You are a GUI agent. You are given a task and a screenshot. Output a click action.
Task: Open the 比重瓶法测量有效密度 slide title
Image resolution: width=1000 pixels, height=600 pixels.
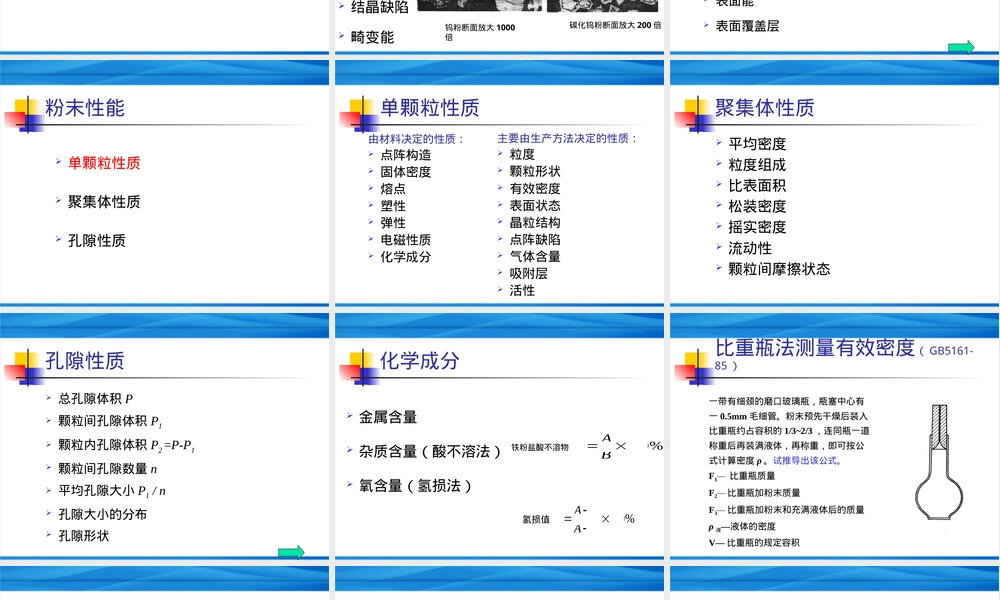(x=843, y=355)
